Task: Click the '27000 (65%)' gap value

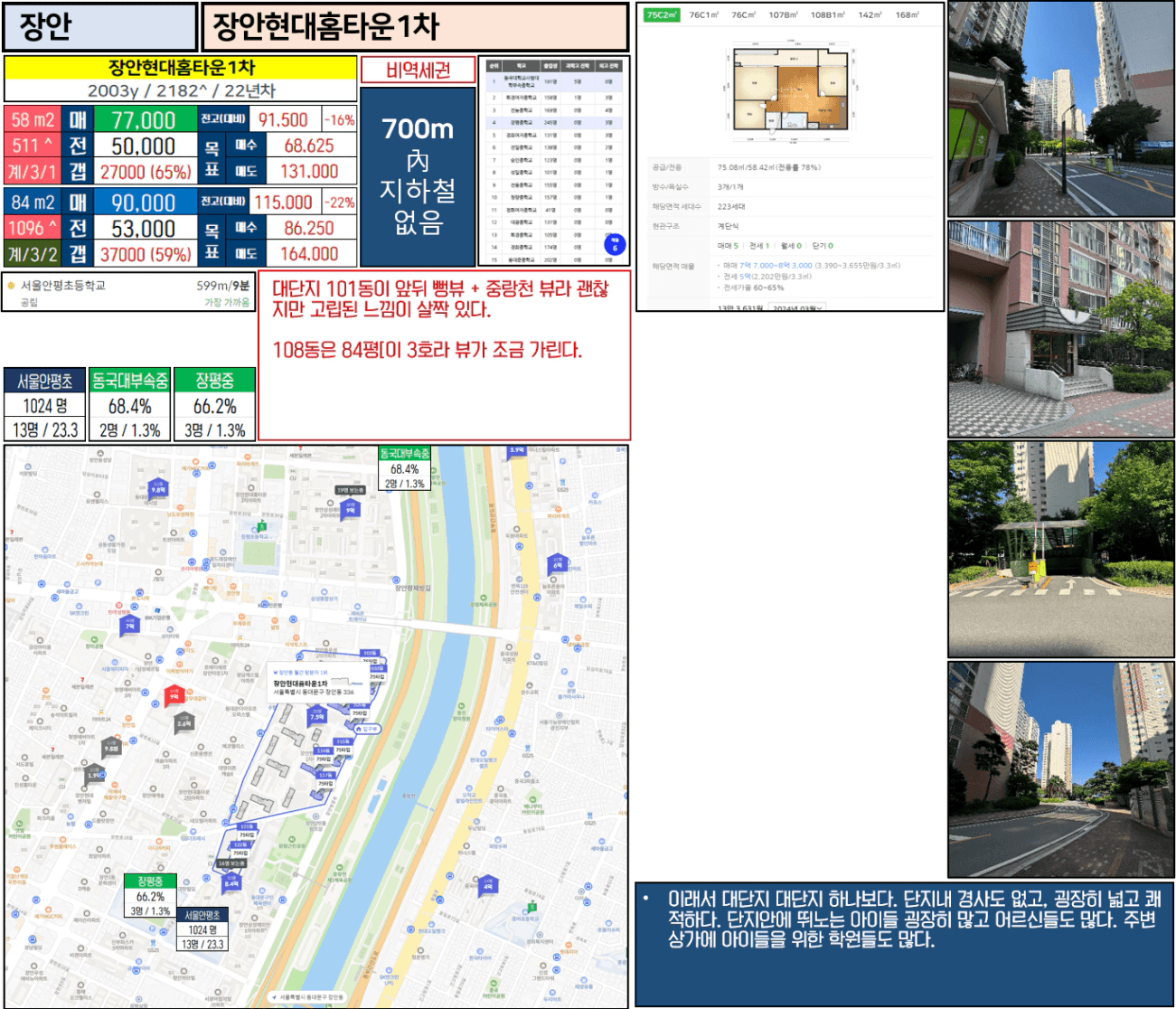Action: (146, 172)
